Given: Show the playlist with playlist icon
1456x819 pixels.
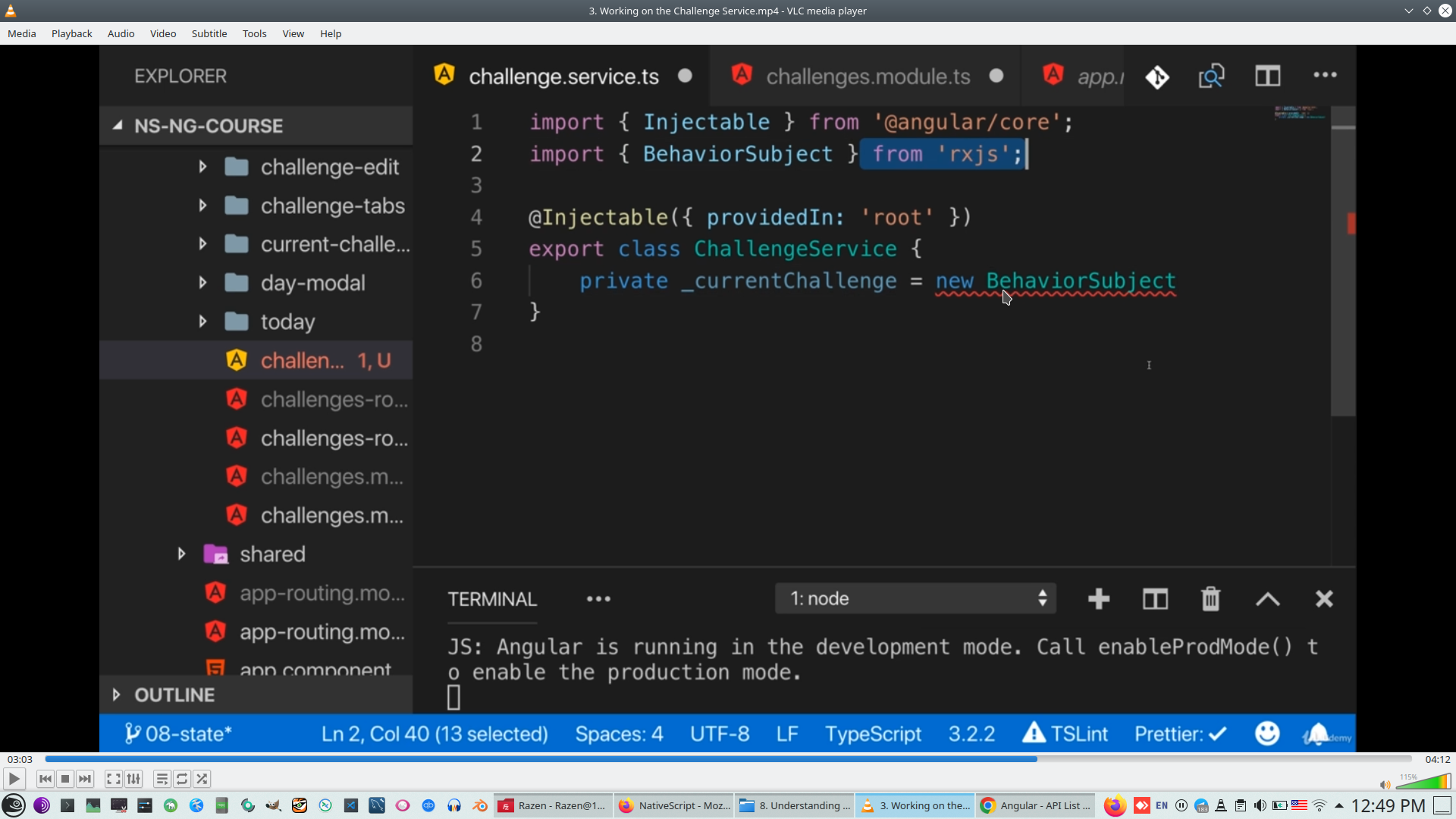Looking at the screenshot, I should 162,779.
